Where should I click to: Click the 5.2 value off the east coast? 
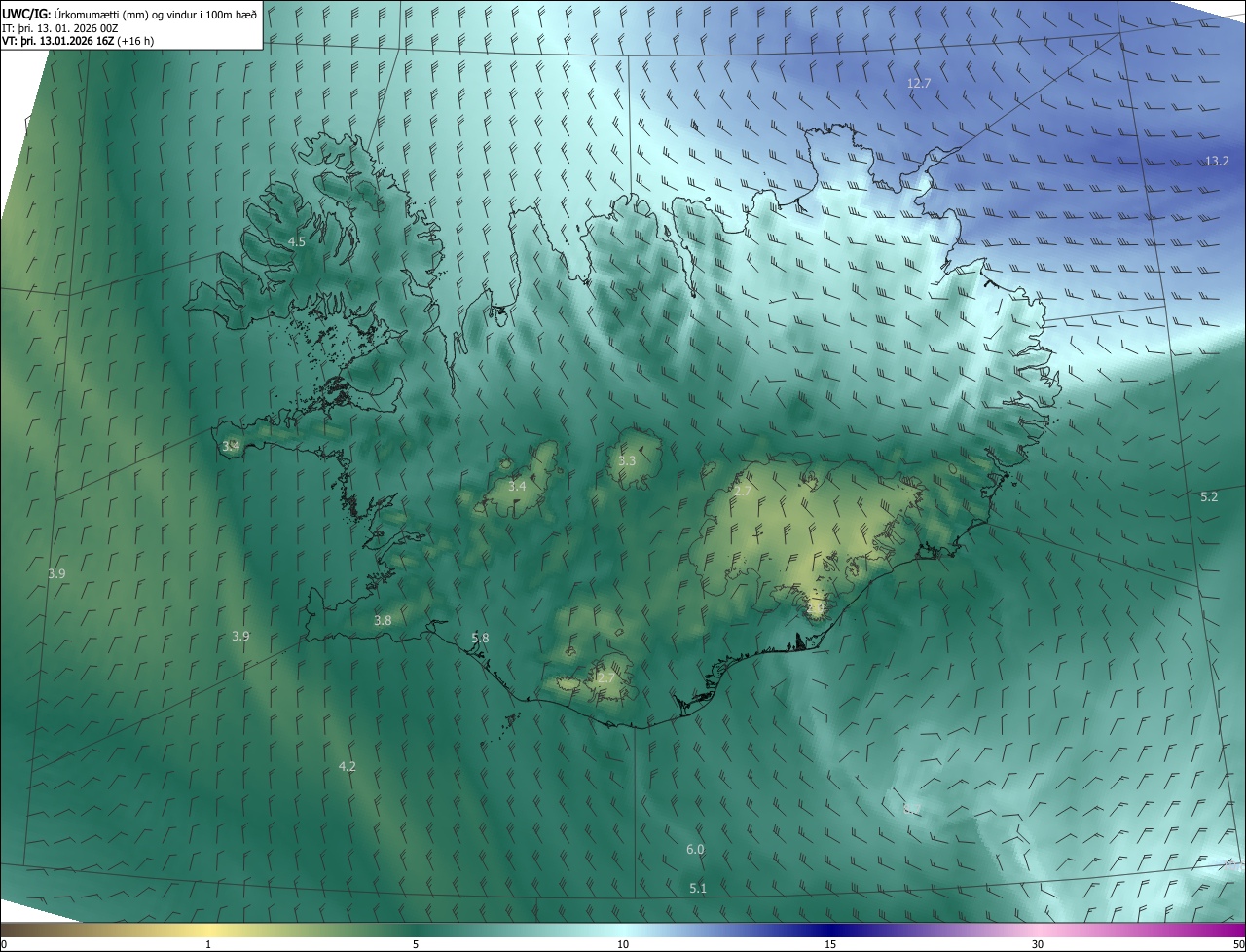[x=1209, y=496]
